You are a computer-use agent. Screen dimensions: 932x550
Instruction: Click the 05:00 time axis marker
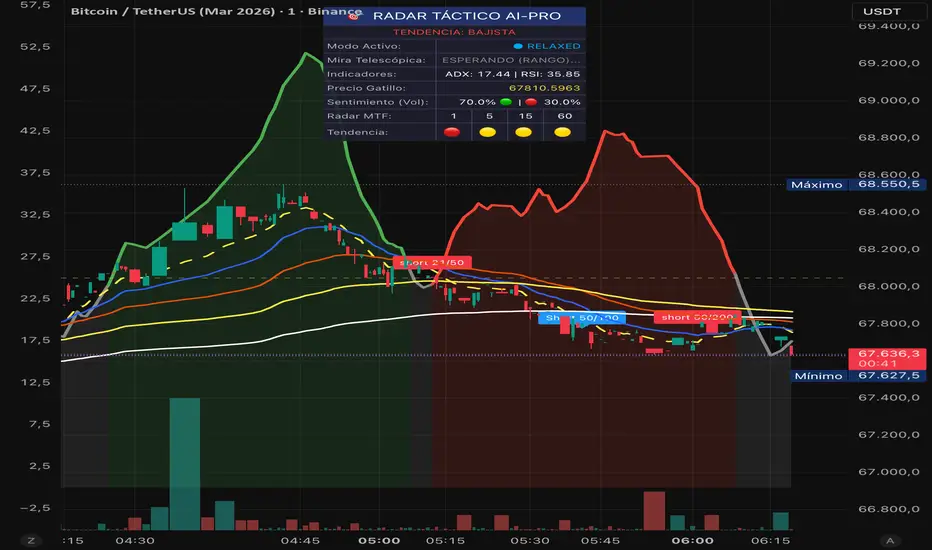pyautogui.click(x=379, y=540)
